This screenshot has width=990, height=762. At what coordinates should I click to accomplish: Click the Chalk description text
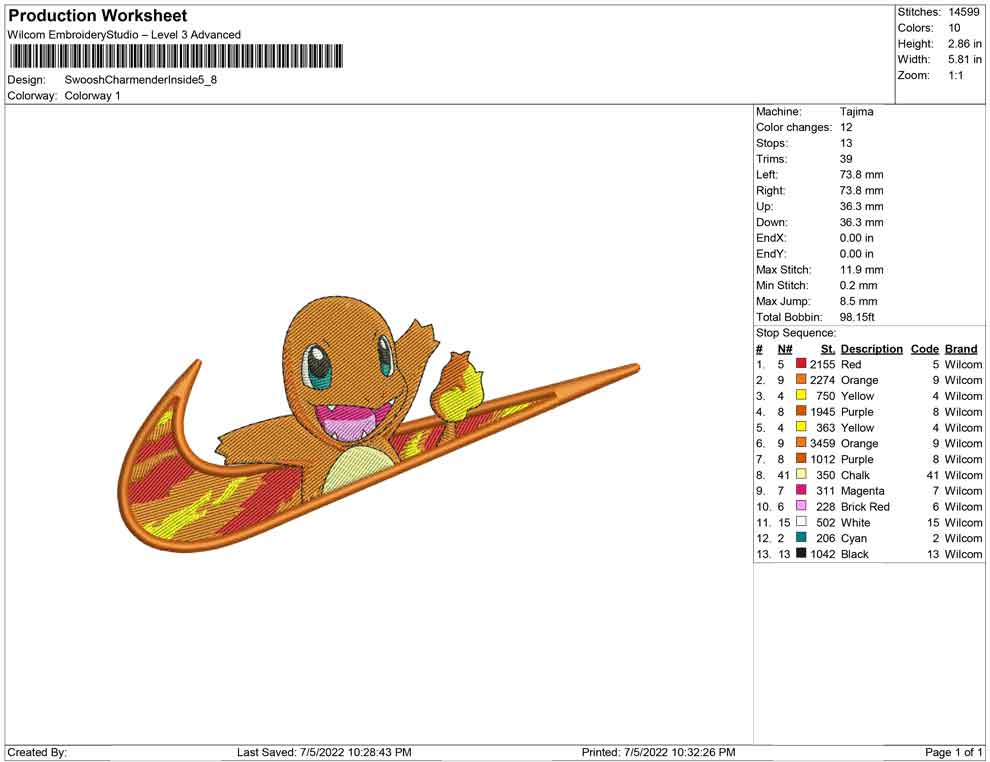click(x=856, y=475)
